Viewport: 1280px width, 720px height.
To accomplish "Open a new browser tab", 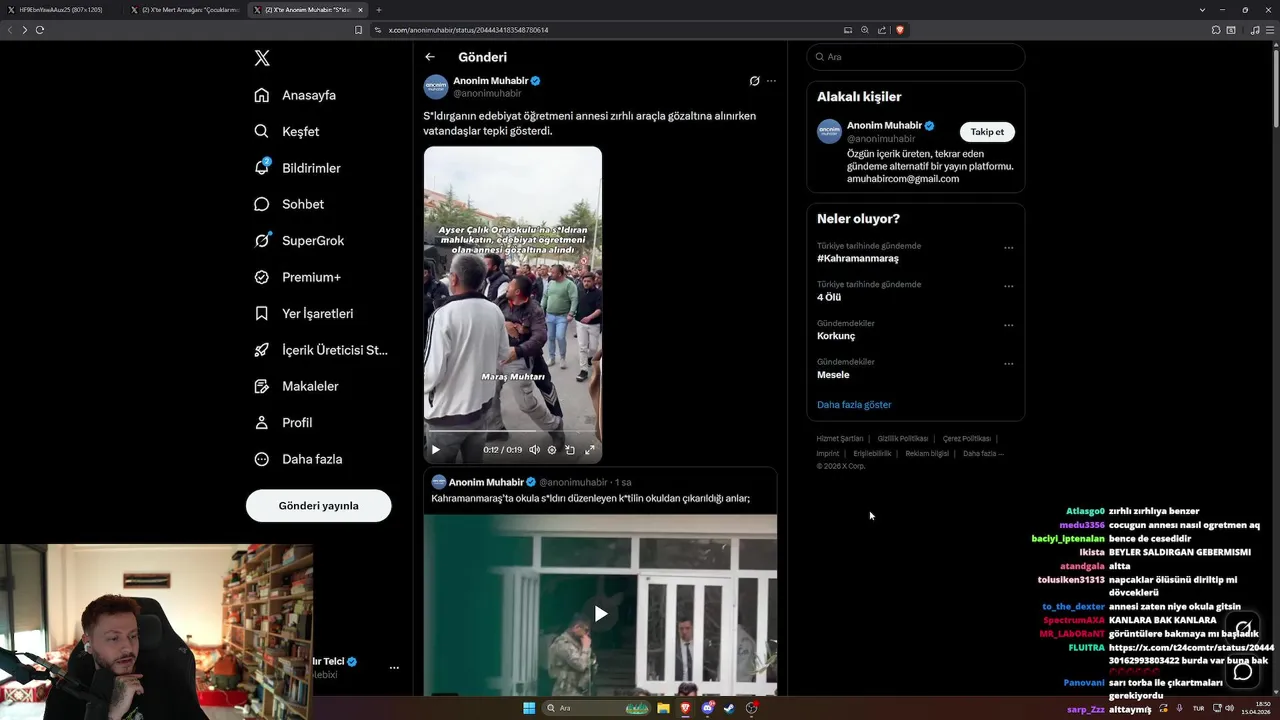I will [379, 10].
